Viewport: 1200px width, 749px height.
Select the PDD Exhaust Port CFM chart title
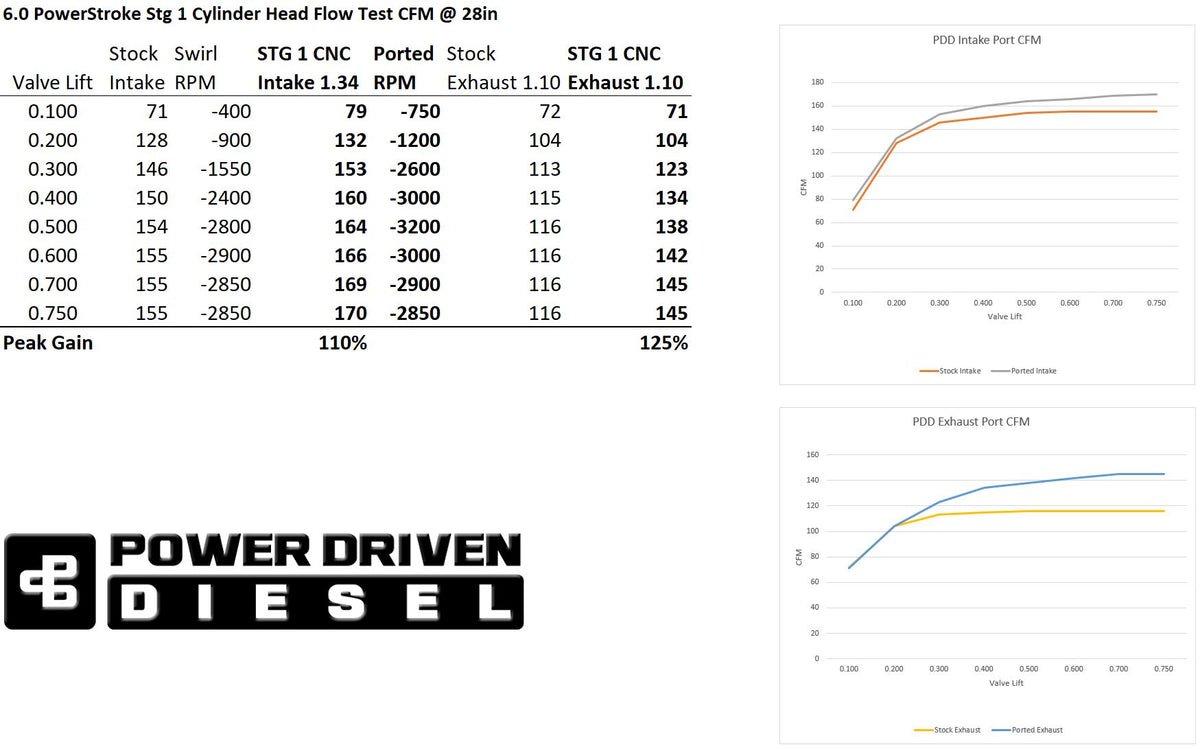tap(986, 422)
